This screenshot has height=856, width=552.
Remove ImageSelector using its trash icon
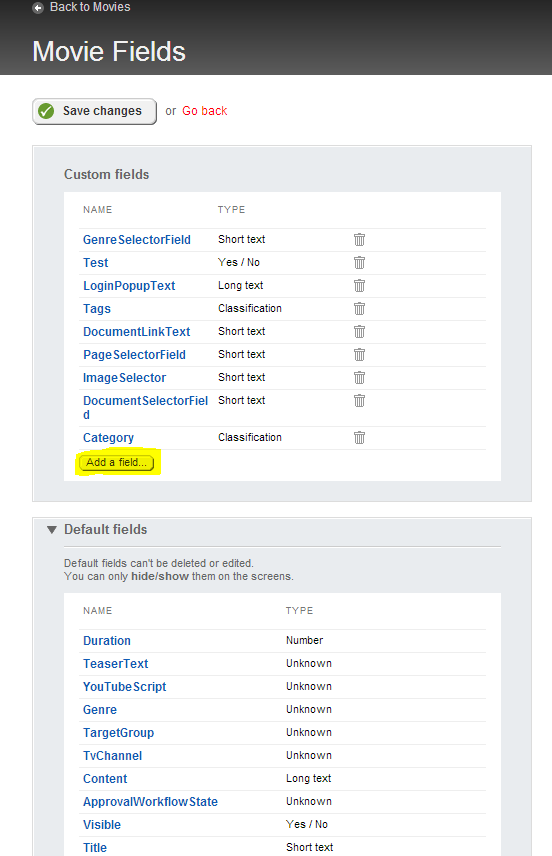coord(359,377)
